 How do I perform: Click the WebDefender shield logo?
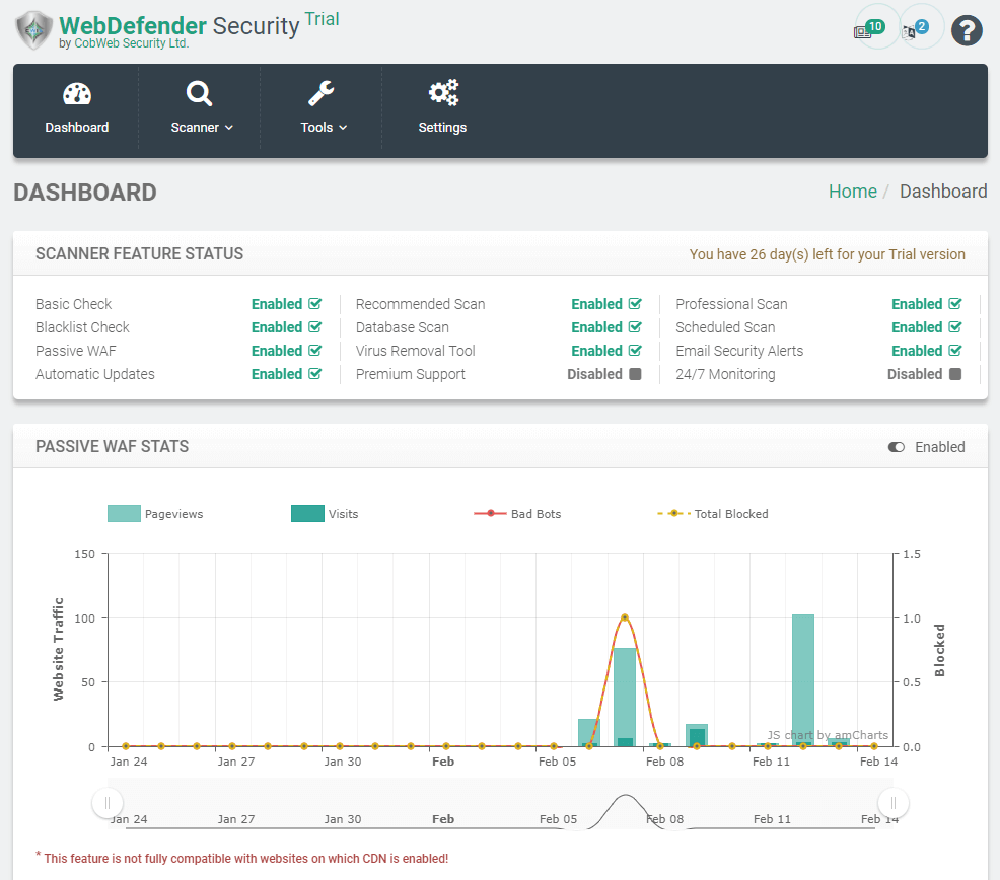(34, 30)
